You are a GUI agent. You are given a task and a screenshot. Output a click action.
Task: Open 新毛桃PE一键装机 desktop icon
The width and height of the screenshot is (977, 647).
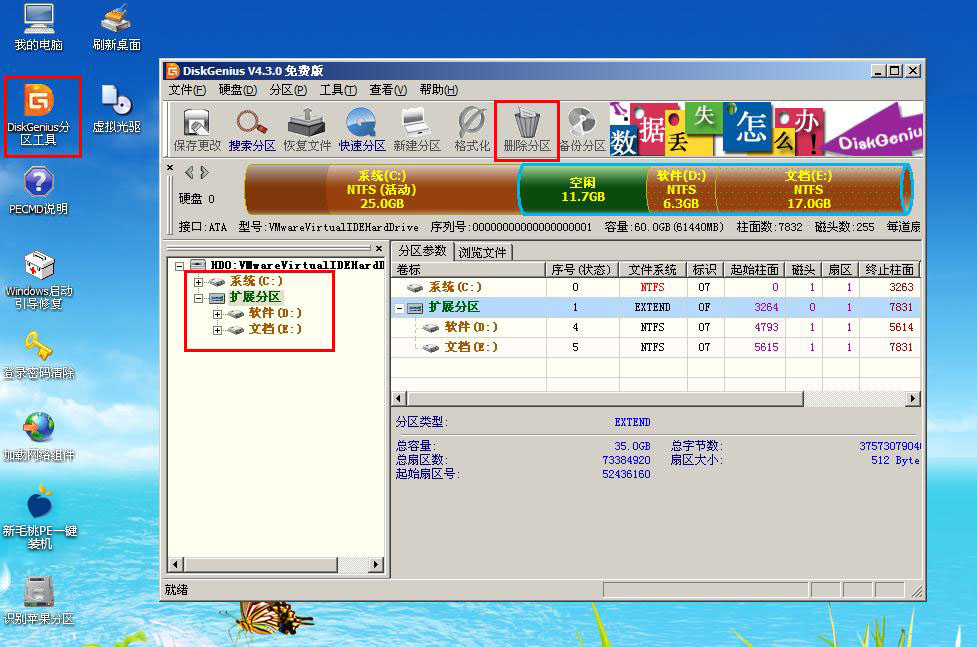(40, 517)
